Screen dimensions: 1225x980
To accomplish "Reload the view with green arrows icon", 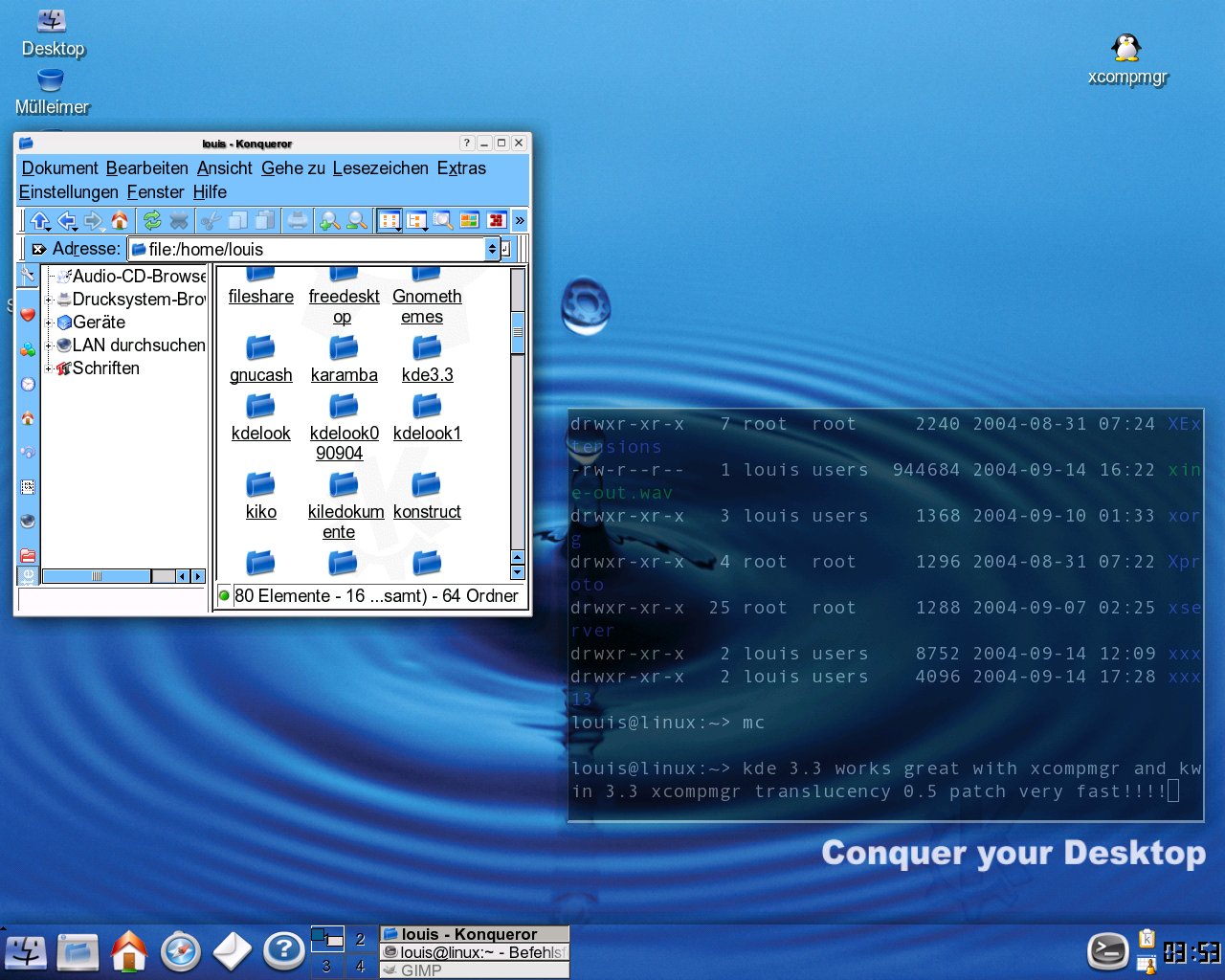I will point(152,221).
